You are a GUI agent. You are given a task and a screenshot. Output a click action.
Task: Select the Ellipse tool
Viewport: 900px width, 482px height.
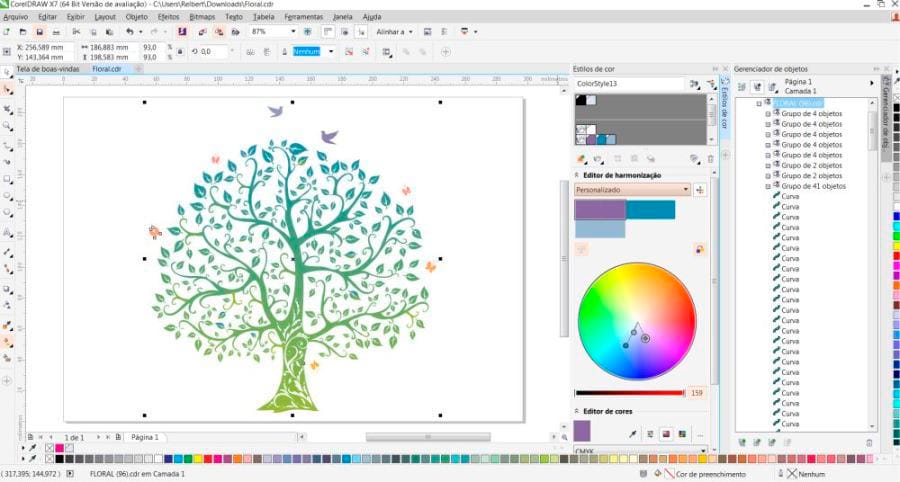coord(7,196)
